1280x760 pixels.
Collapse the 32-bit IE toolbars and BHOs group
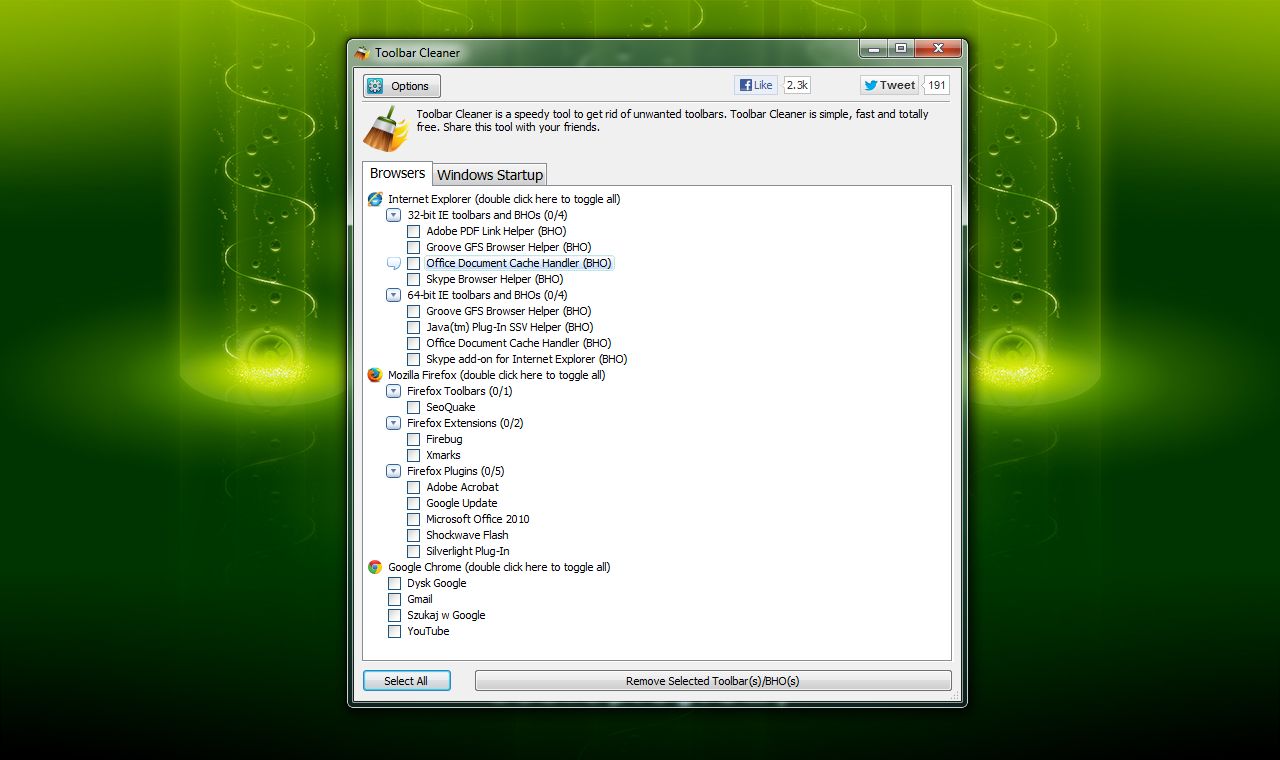tap(393, 215)
